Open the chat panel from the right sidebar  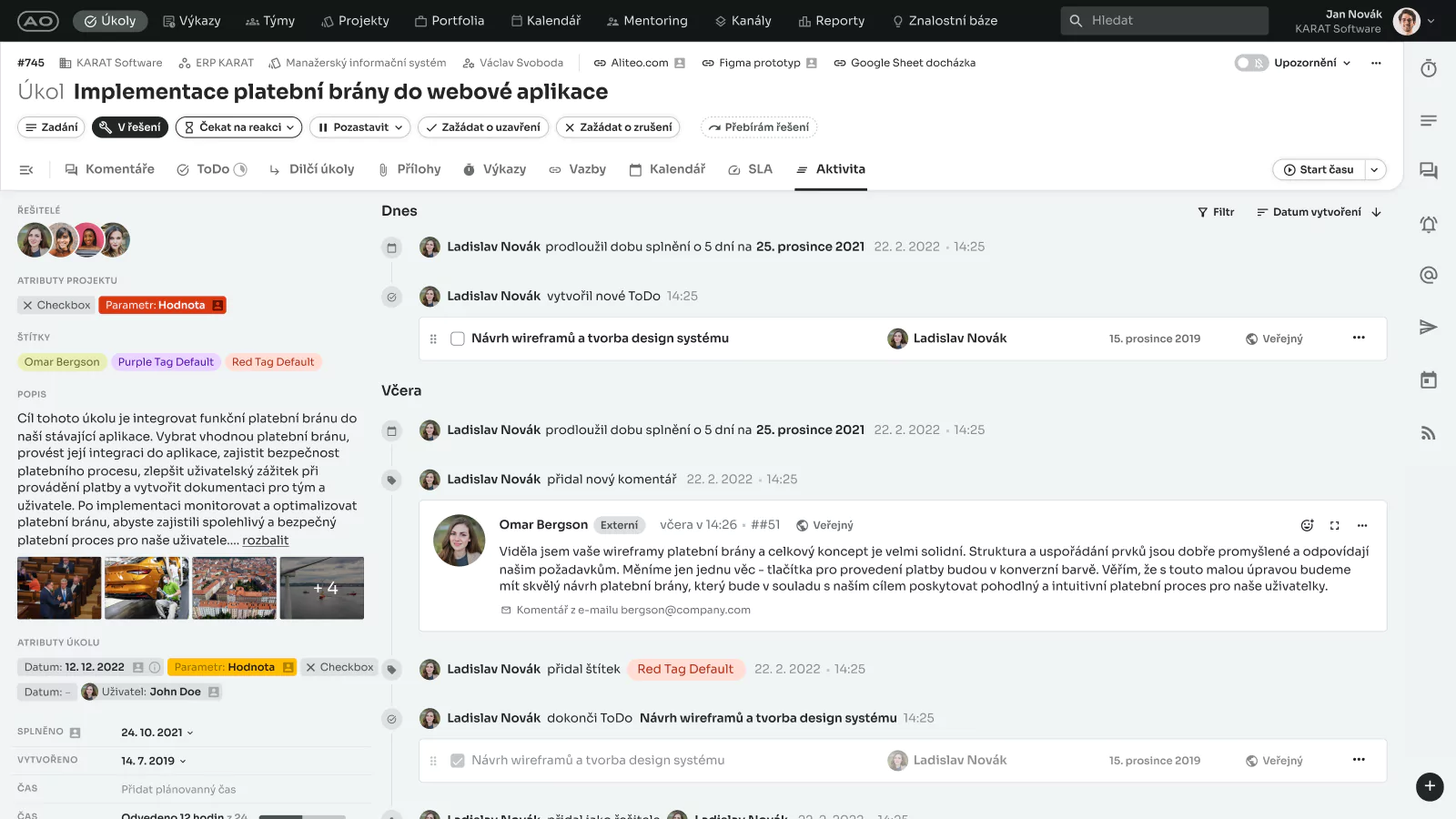pyautogui.click(x=1428, y=170)
